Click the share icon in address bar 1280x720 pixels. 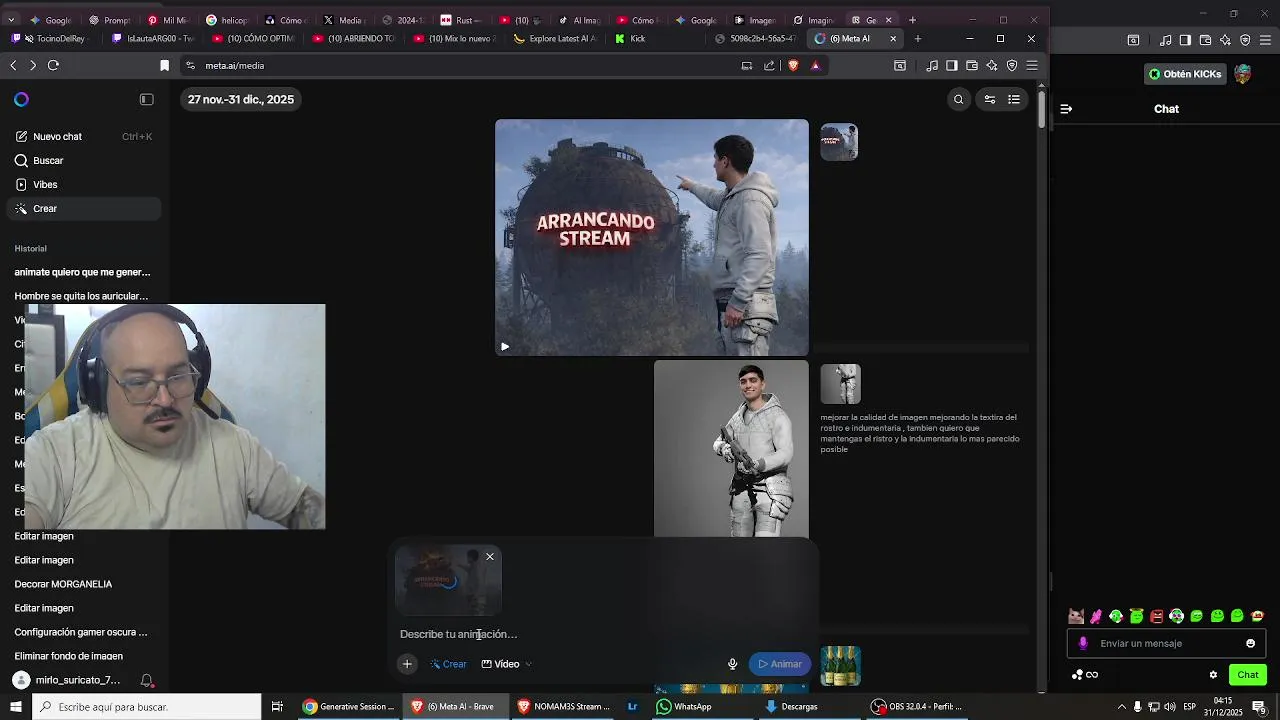(x=769, y=65)
